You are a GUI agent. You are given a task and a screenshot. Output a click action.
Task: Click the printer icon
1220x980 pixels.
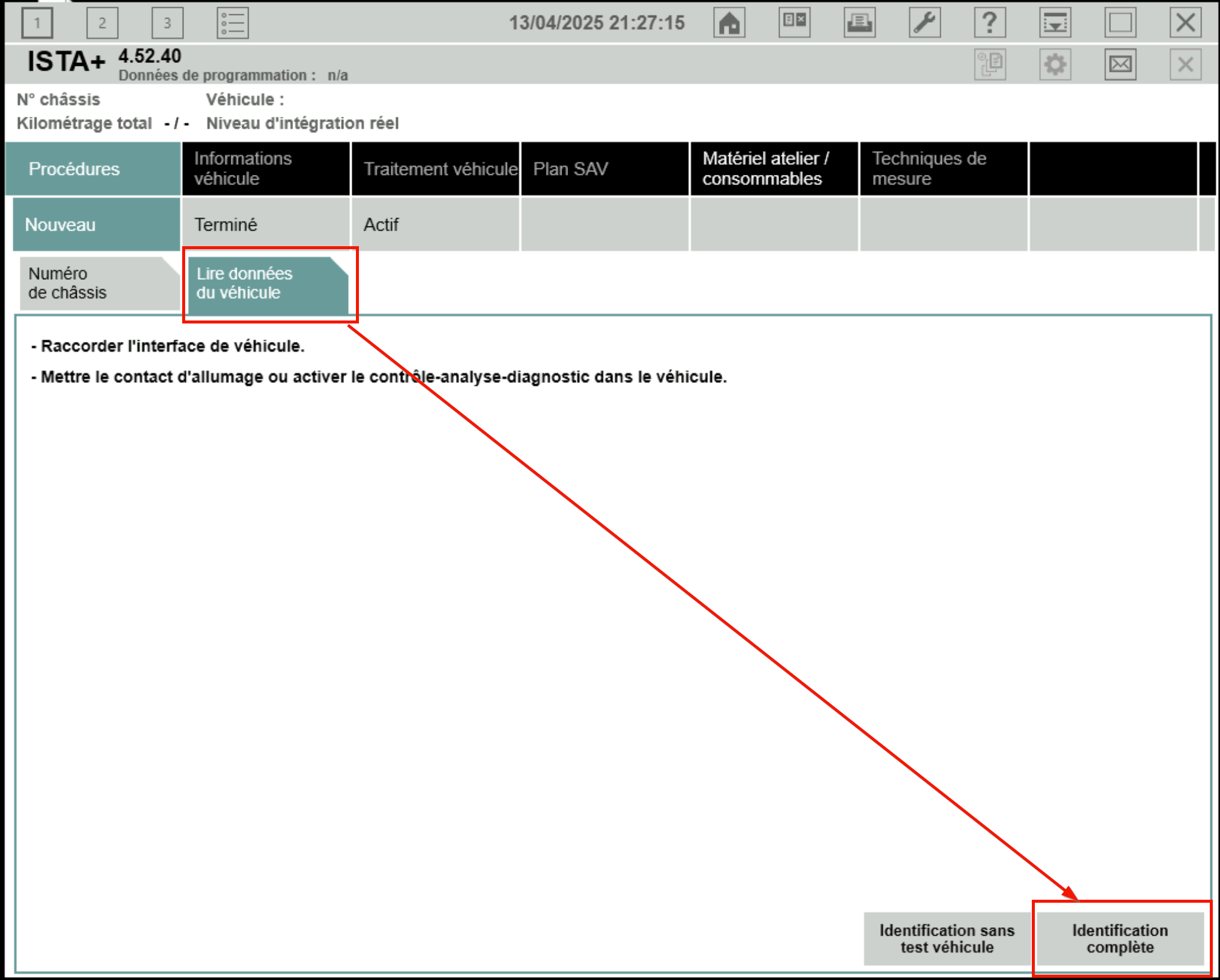[859, 23]
